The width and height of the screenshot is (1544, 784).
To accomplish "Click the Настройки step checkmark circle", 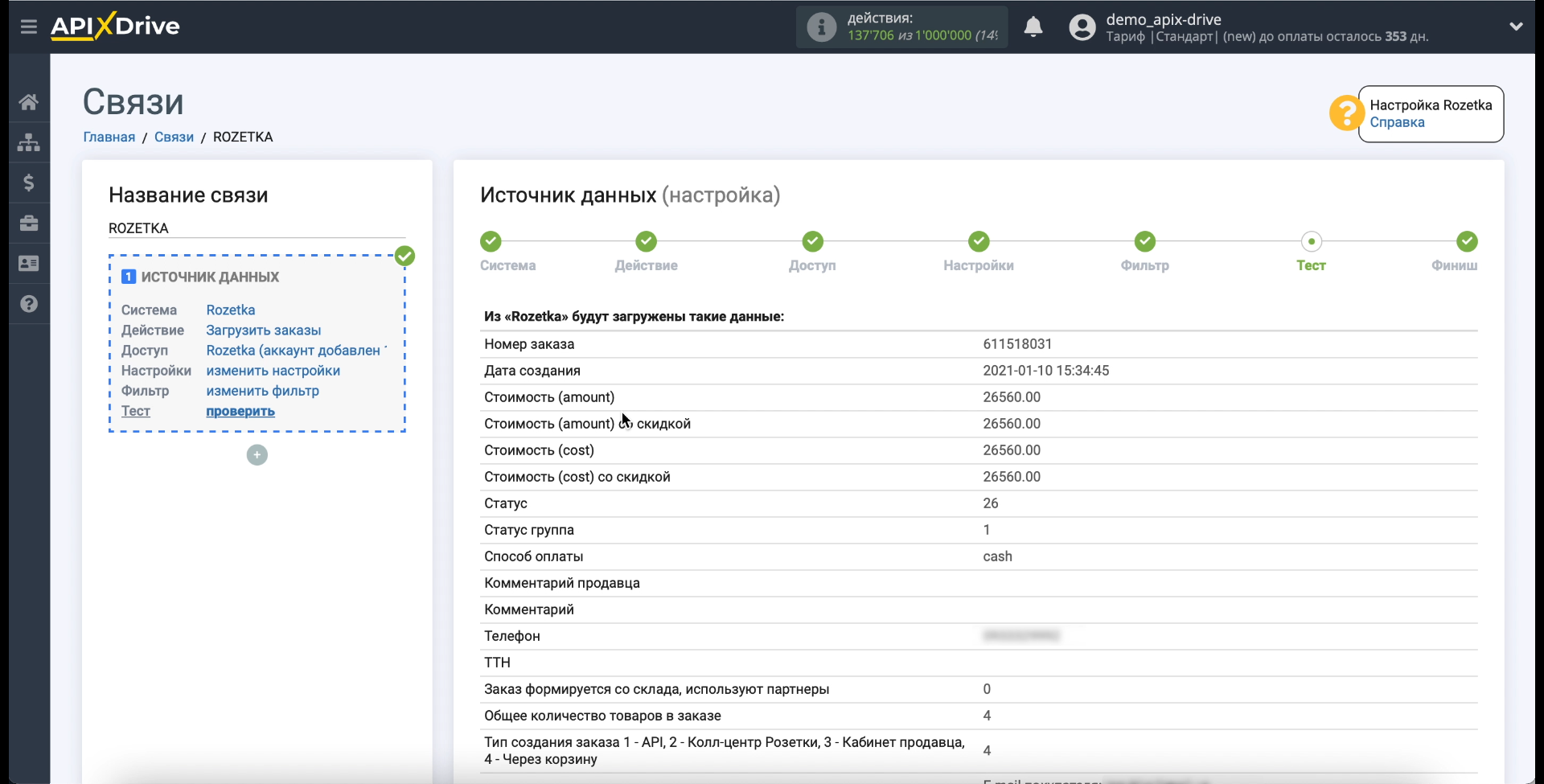I will (x=979, y=241).
